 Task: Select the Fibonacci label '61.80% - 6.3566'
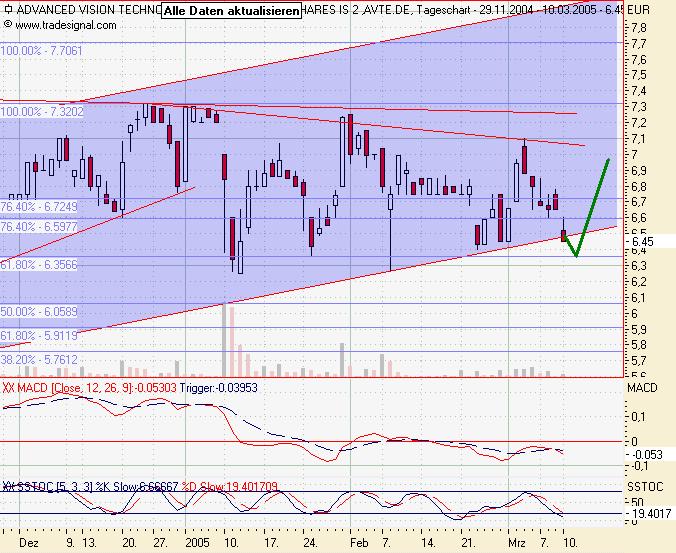[39, 265]
